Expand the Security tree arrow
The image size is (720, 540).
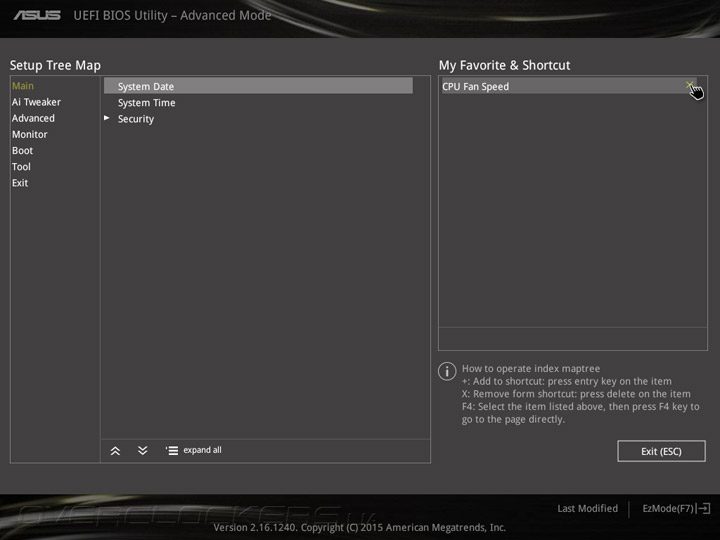[x=107, y=118]
